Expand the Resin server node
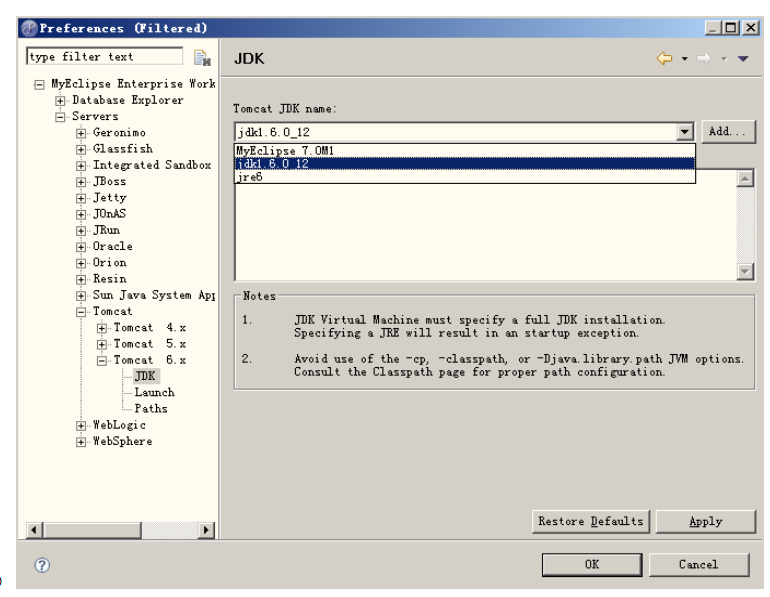770x597 pixels. 81,279
